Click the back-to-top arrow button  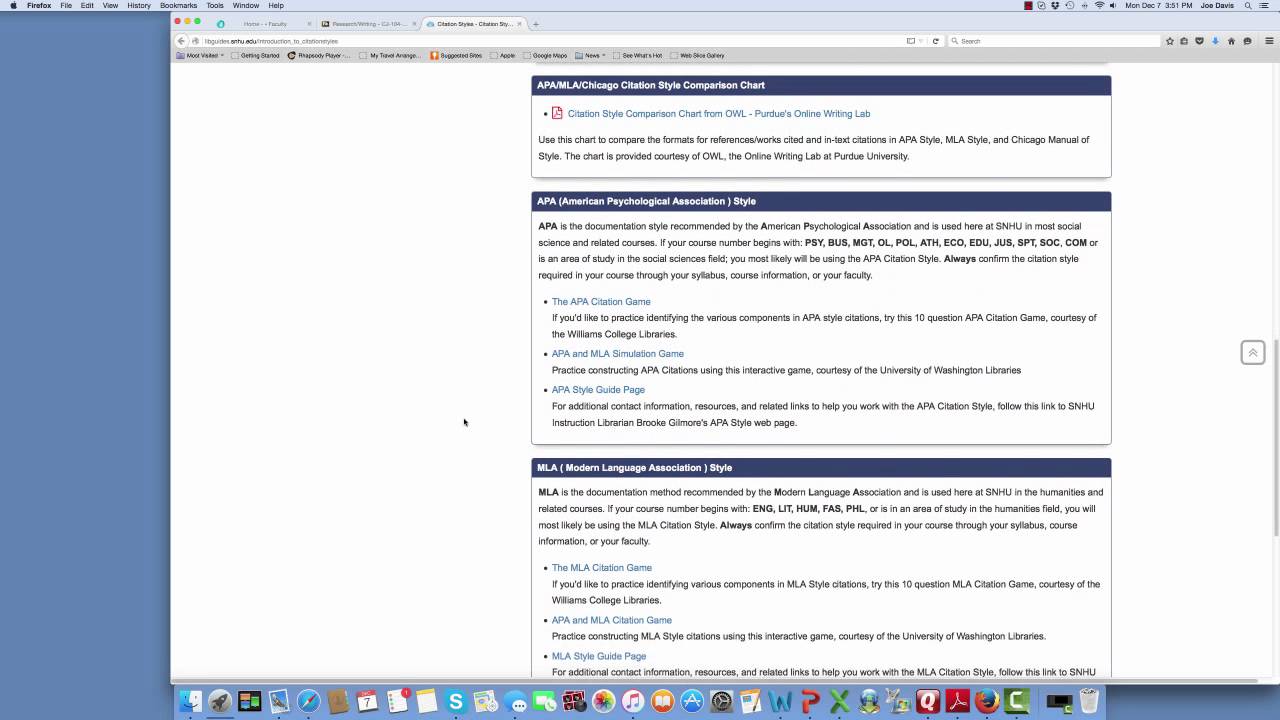coord(1253,352)
